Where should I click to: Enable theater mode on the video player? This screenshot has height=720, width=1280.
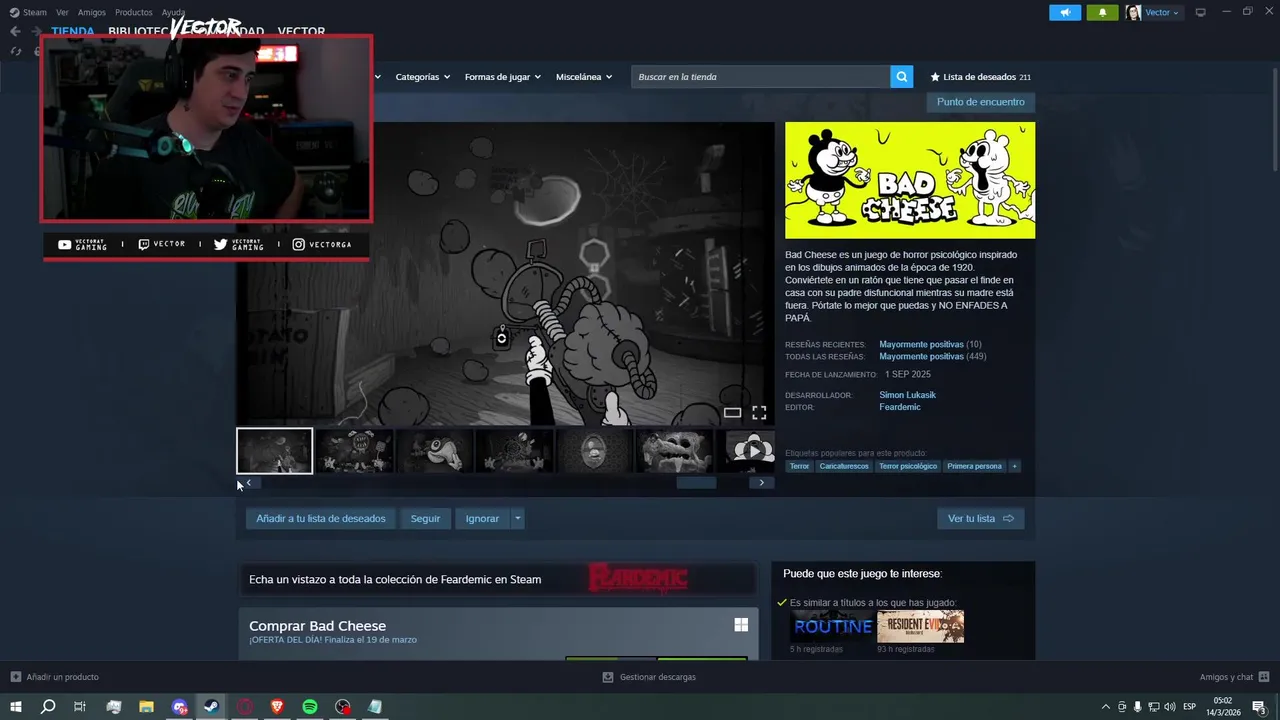[732, 412]
